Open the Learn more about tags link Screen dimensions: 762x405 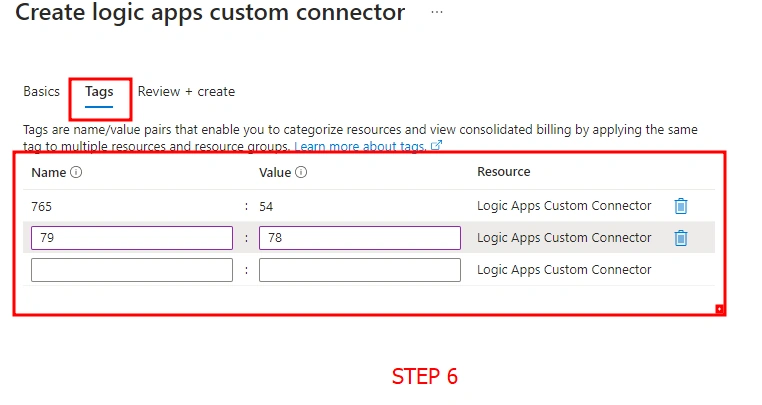click(x=360, y=146)
